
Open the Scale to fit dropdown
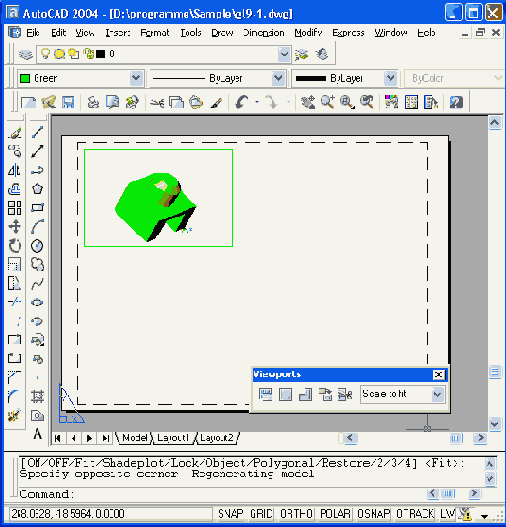437,394
